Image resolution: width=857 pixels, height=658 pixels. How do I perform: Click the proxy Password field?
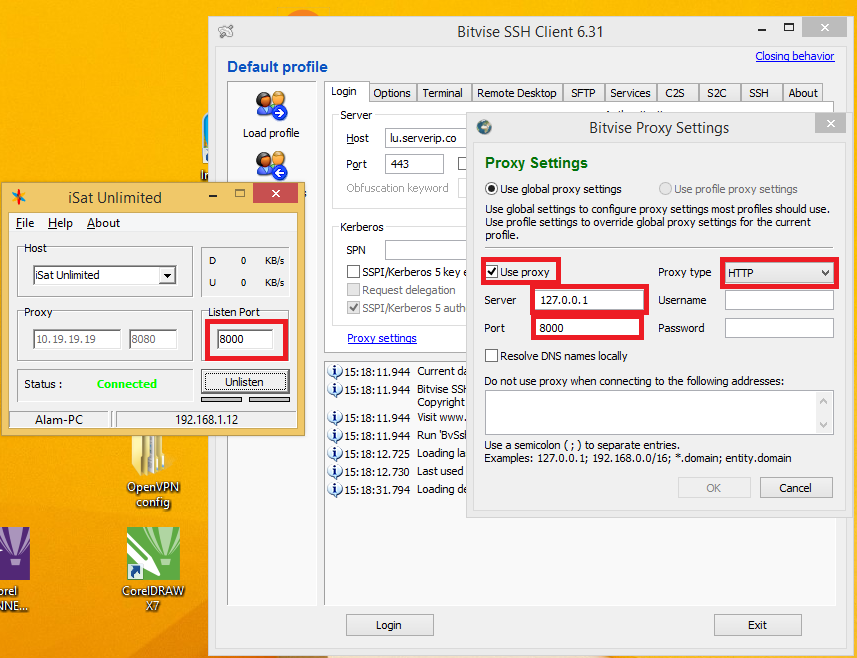(779, 328)
